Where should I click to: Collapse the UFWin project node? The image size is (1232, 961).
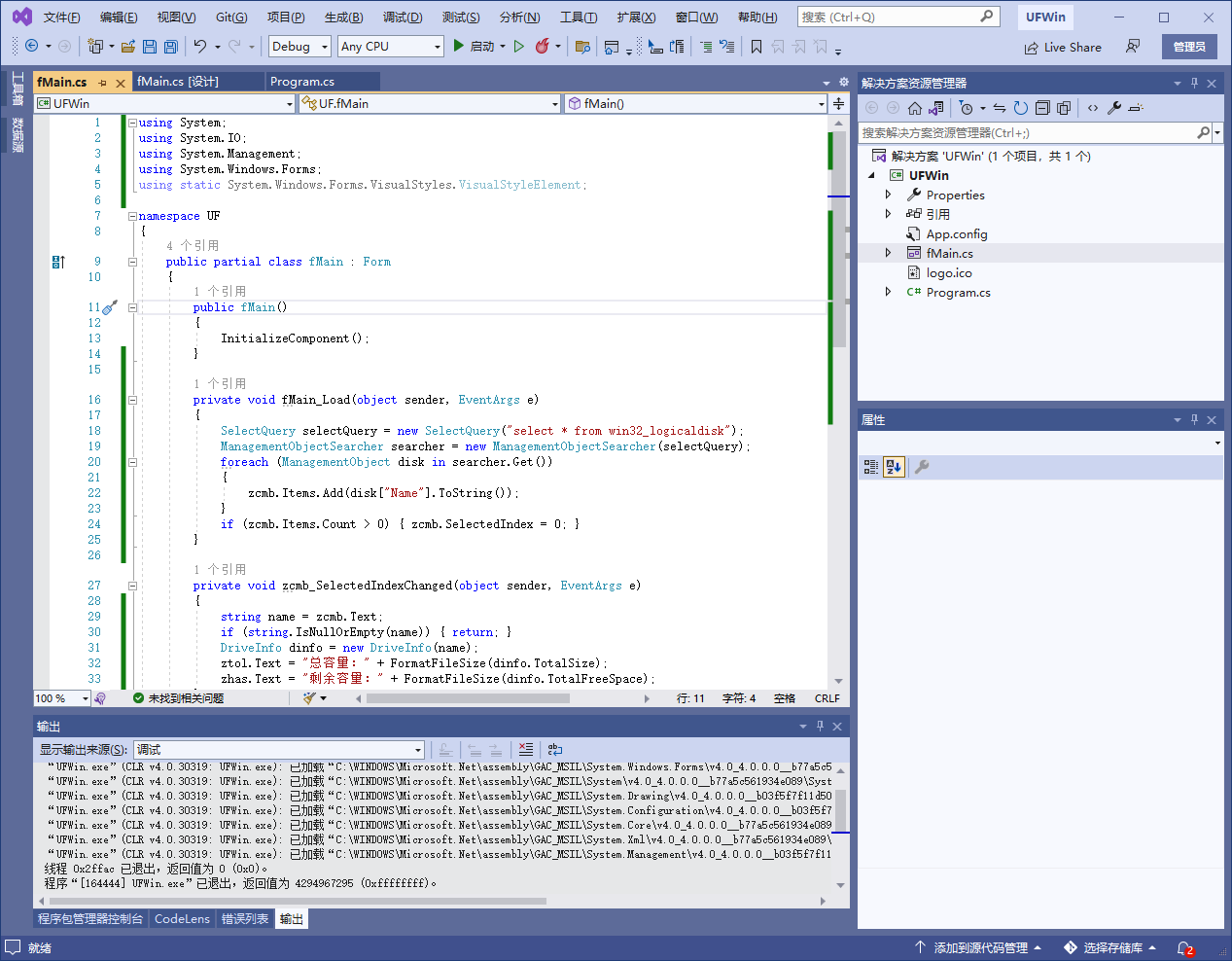coord(871,175)
